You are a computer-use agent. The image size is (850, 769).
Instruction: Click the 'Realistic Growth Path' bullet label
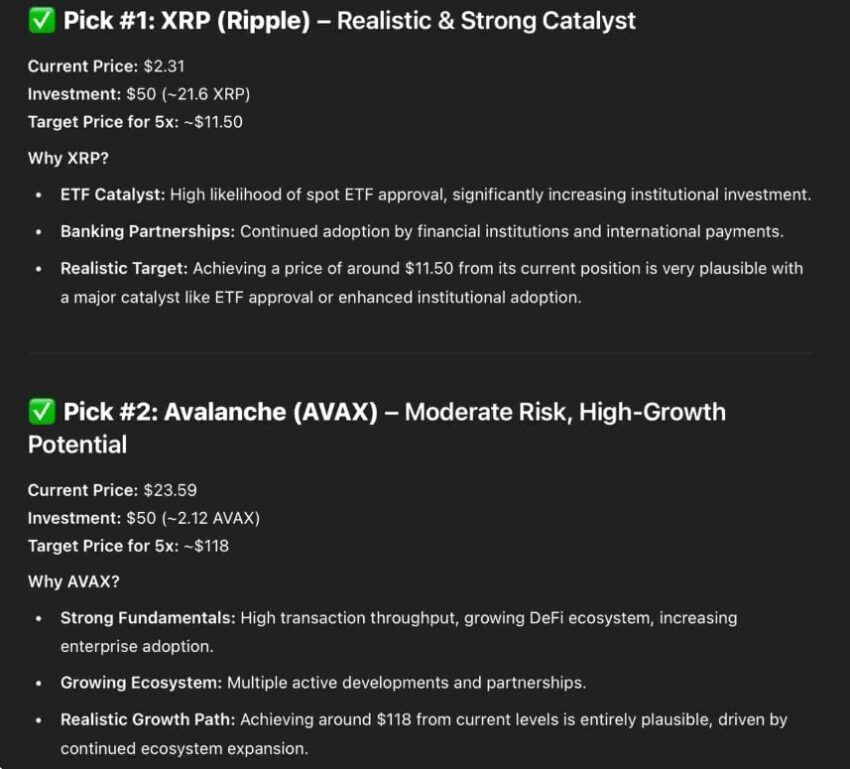(x=148, y=719)
